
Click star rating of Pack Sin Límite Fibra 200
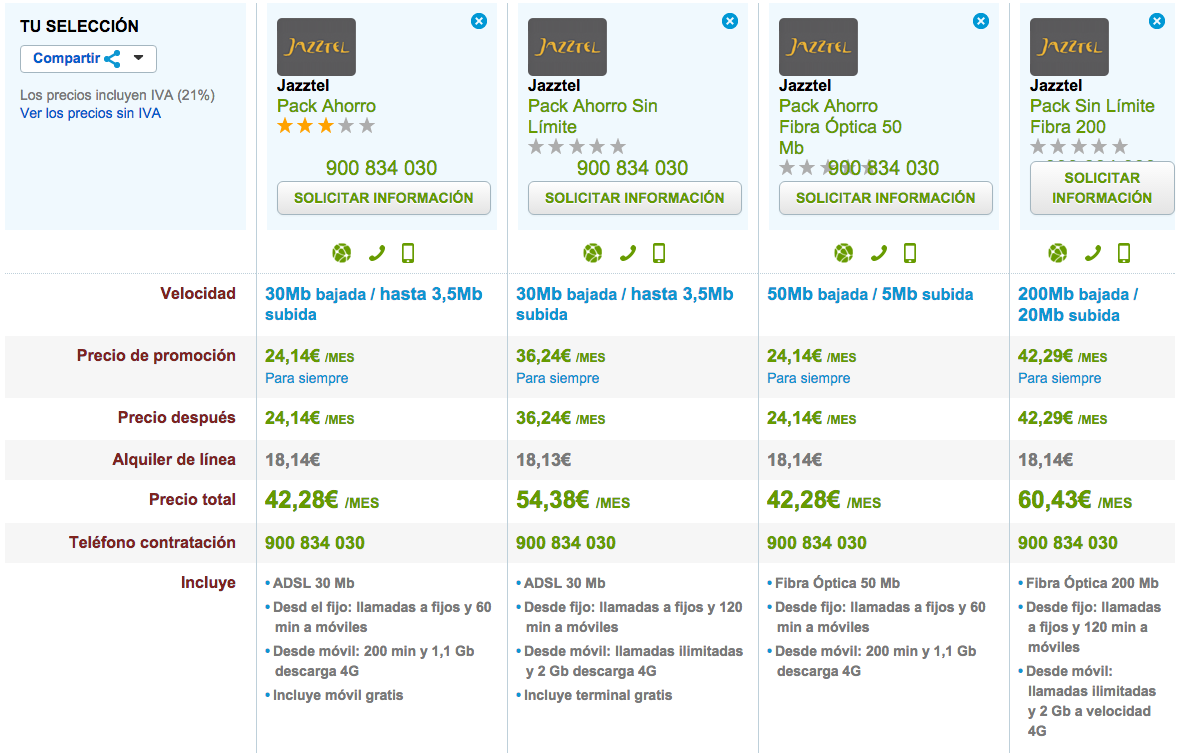tap(1079, 146)
